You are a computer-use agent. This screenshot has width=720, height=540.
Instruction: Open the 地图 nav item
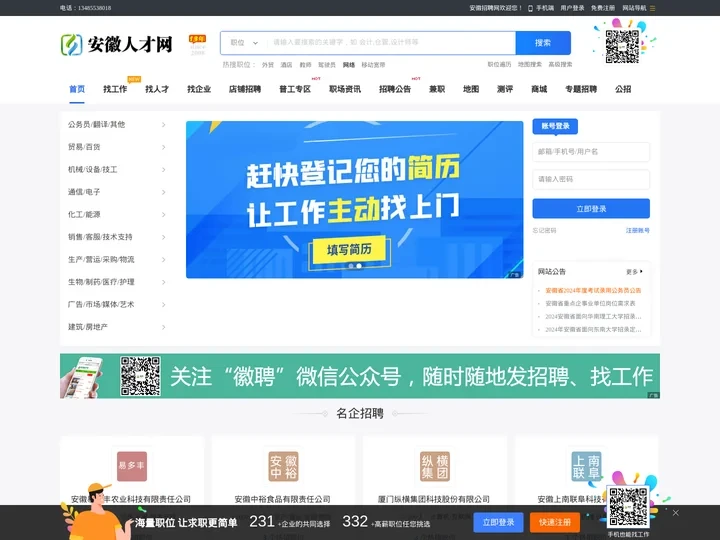pos(471,89)
